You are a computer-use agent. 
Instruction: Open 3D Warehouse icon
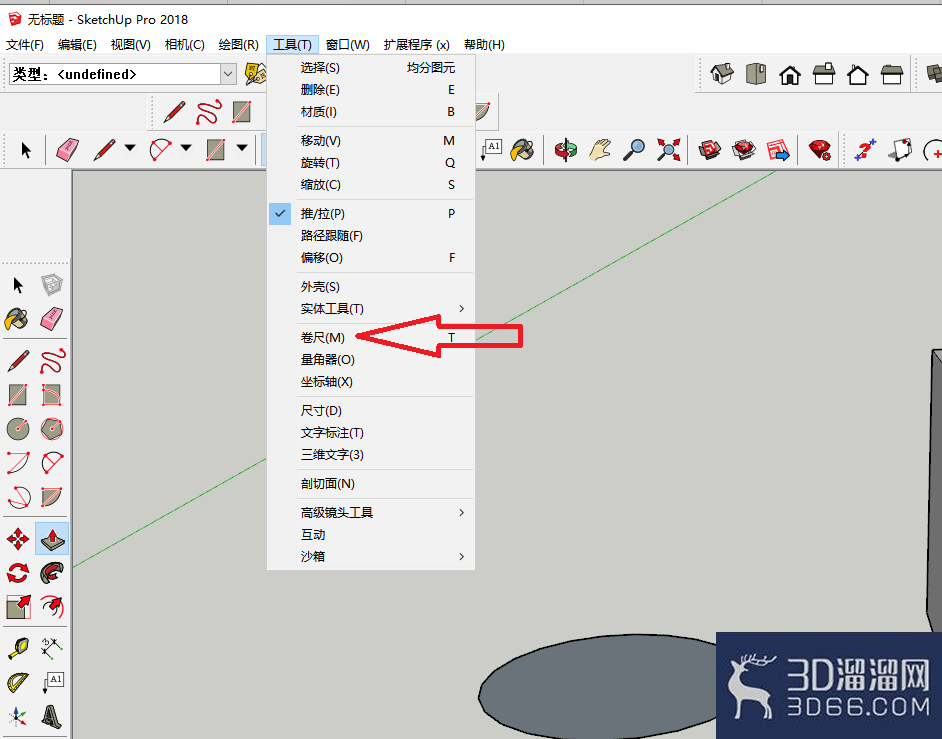coord(710,150)
